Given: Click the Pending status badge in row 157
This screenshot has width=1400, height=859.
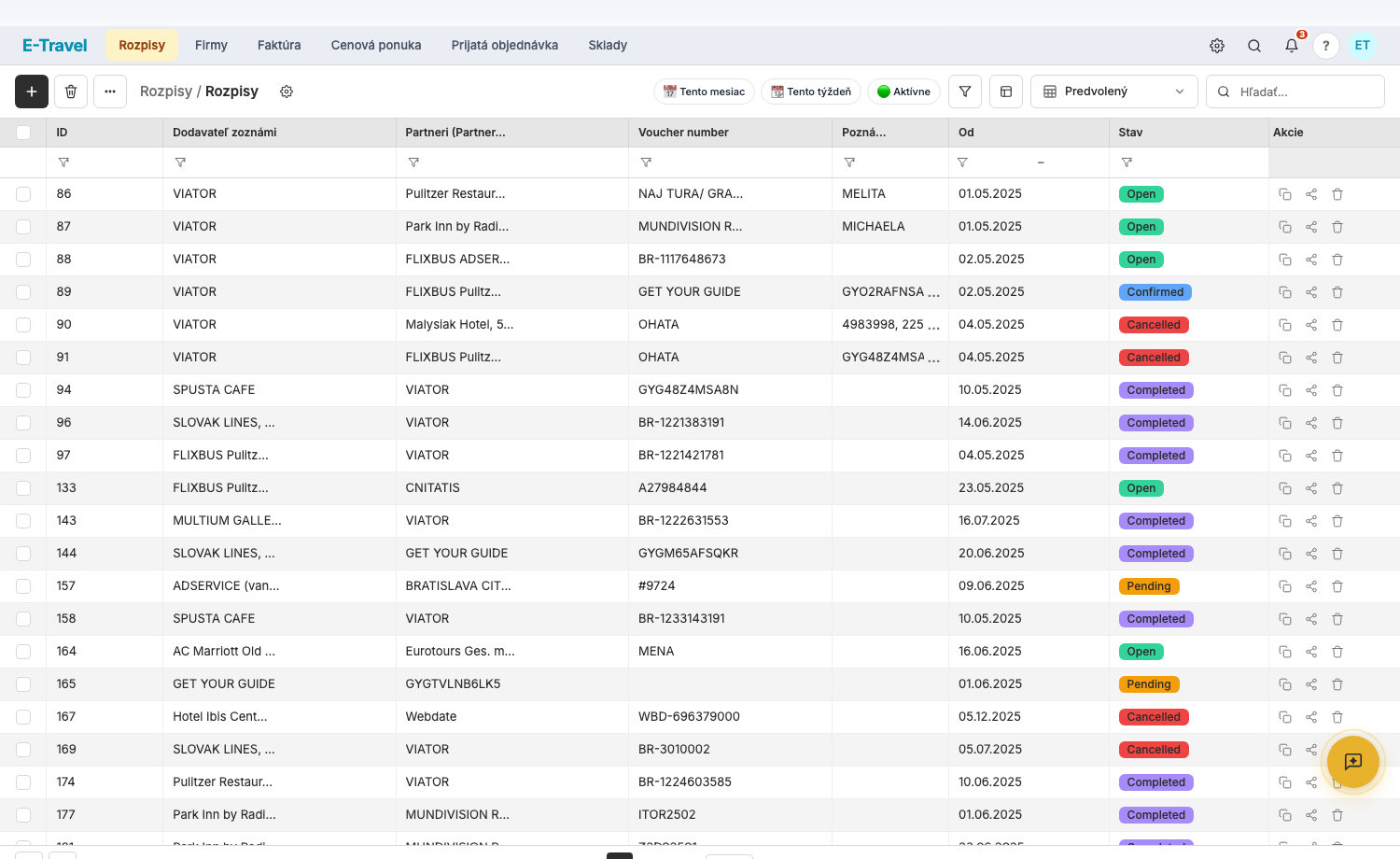Looking at the screenshot, I should click(1149, 586).
